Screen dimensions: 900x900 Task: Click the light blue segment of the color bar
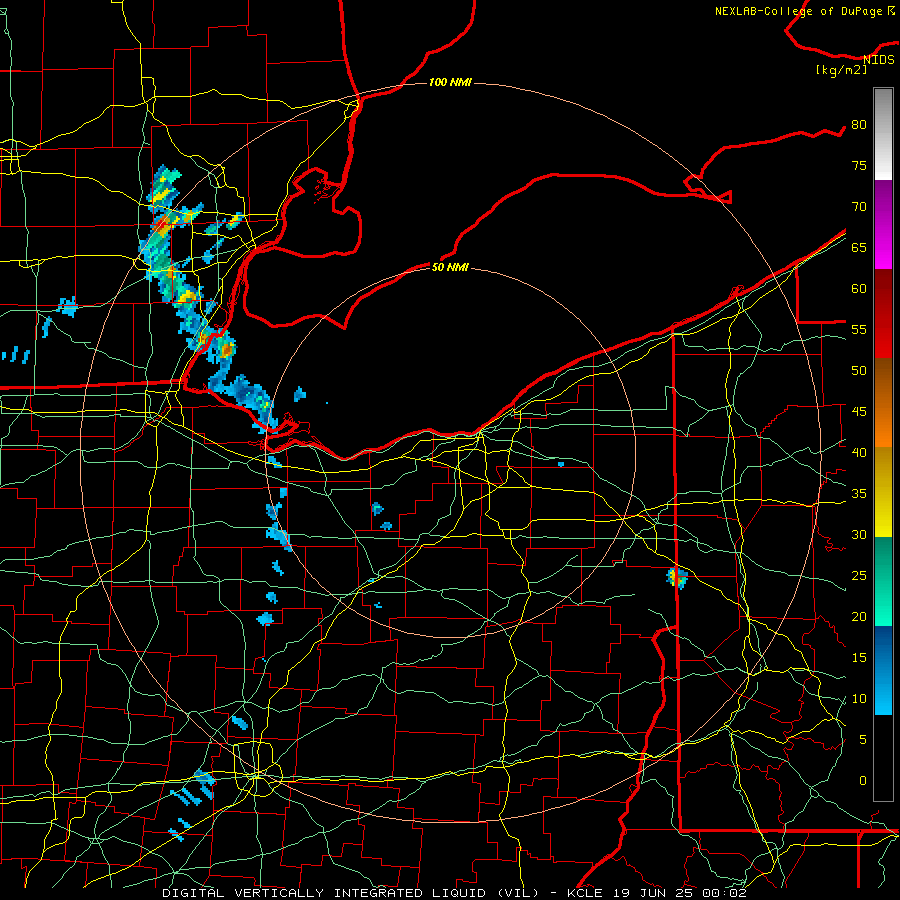883,670
